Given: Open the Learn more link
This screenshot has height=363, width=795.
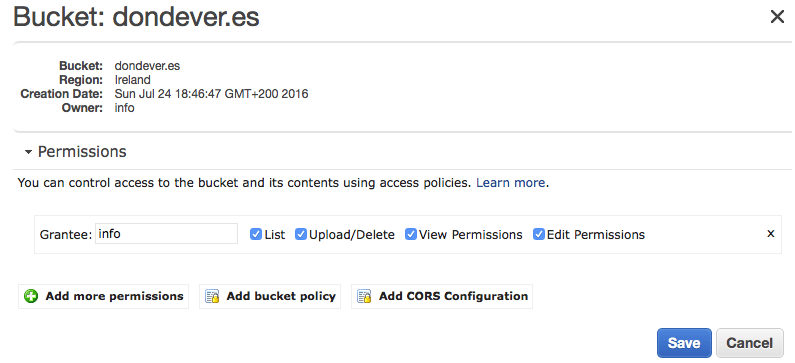Looking at the screenshot, I should pyautogui.click(x=511, y=183).
